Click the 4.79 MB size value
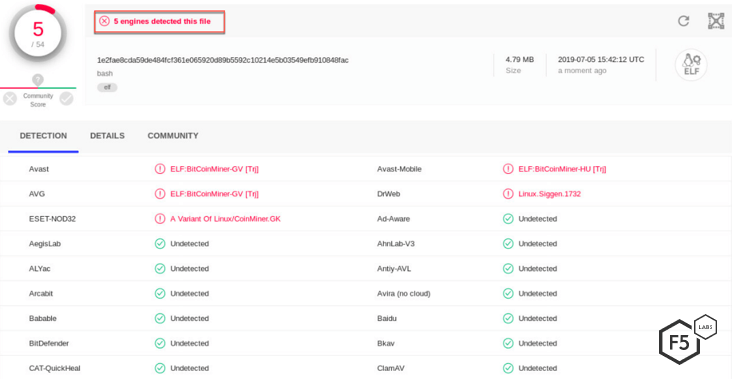732x379 pixels. click(x=520, y=60)
